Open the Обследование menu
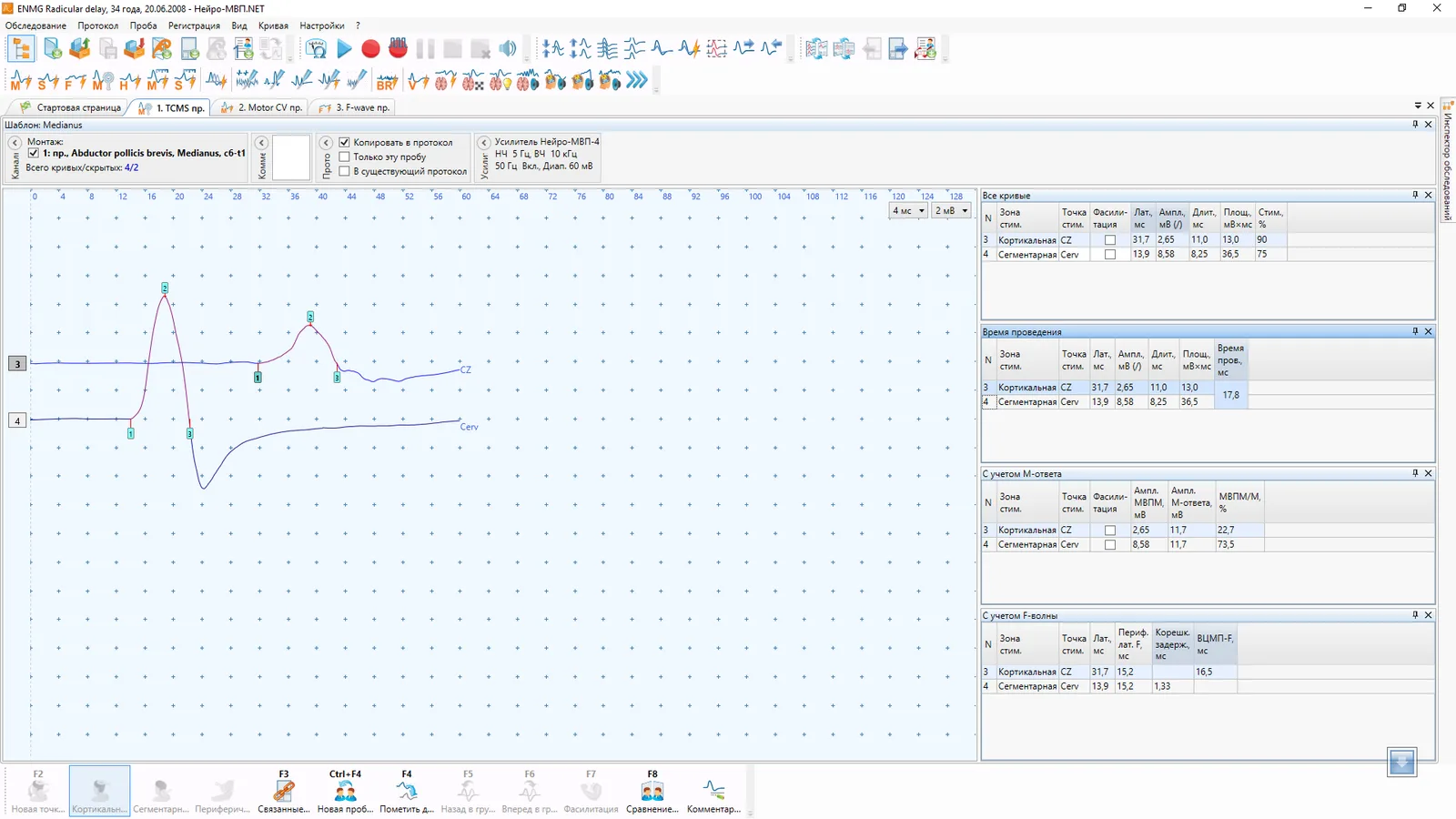1456x819 pixels. coord(35,25)
